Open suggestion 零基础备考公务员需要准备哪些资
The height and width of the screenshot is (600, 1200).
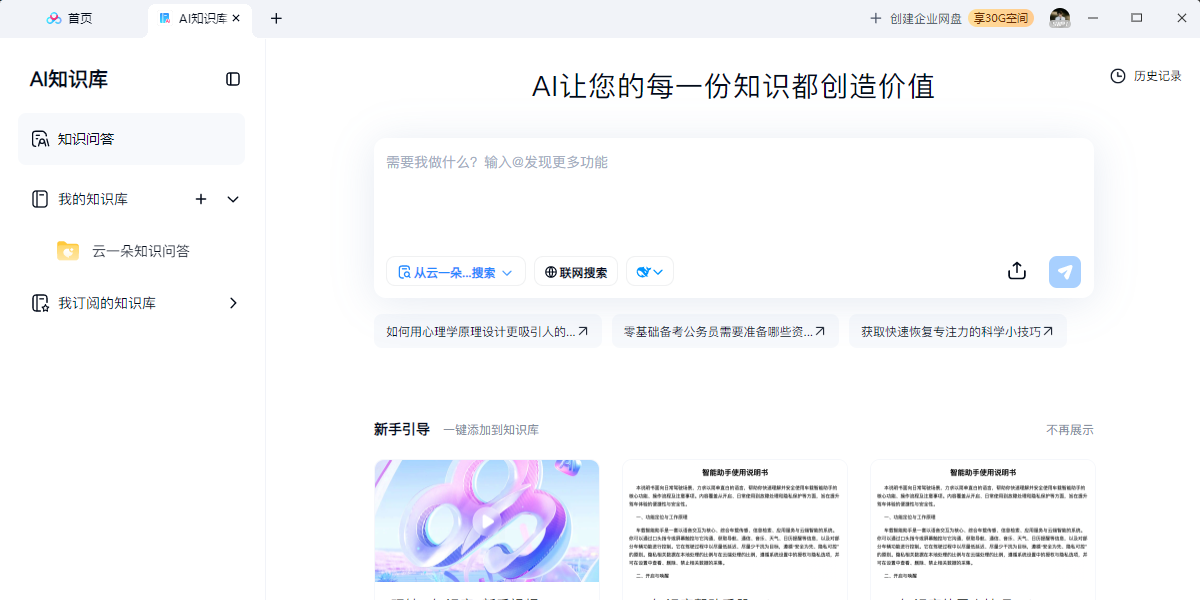click(x=725, y=331)
